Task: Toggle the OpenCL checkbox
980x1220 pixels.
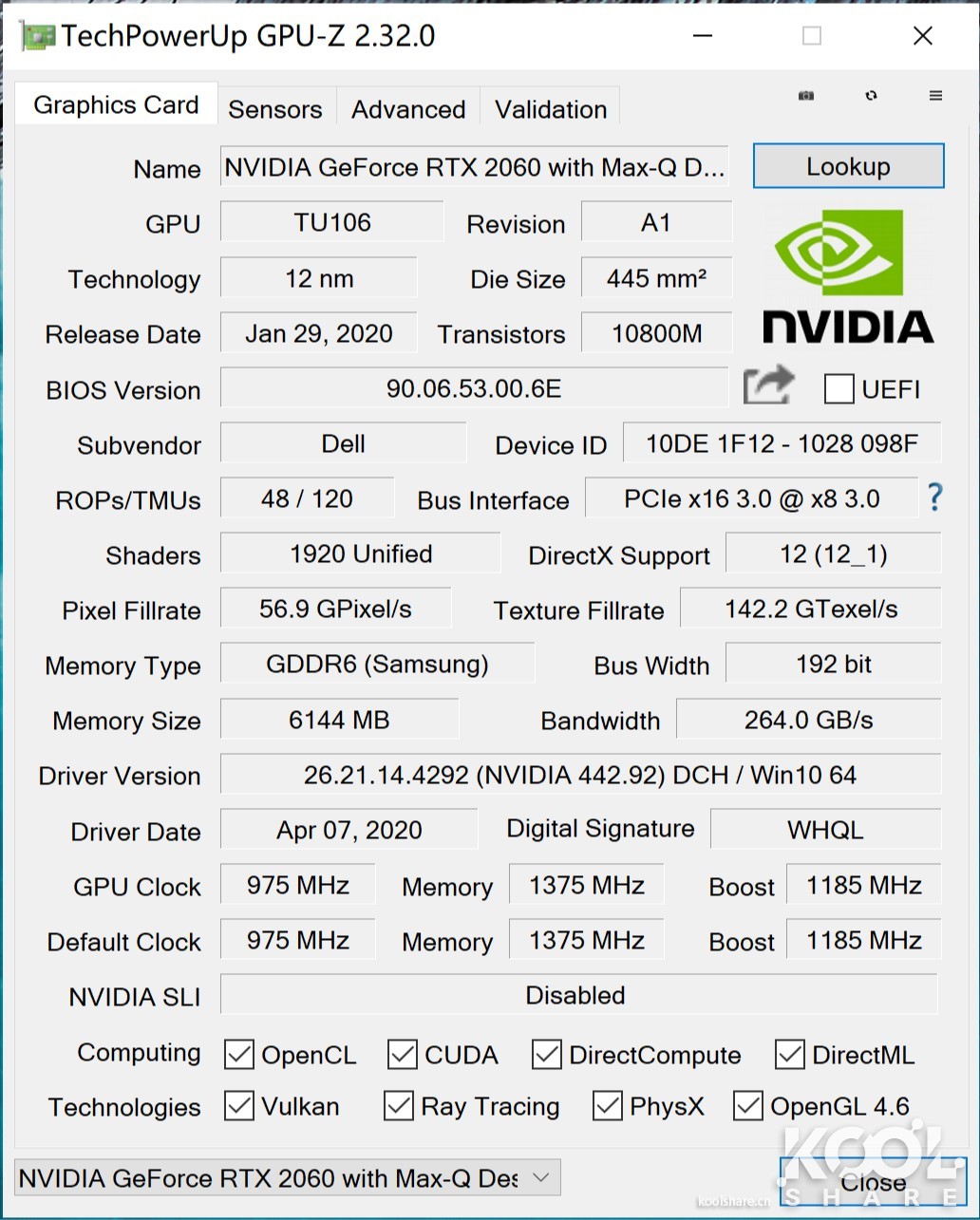Action: 240,1054
